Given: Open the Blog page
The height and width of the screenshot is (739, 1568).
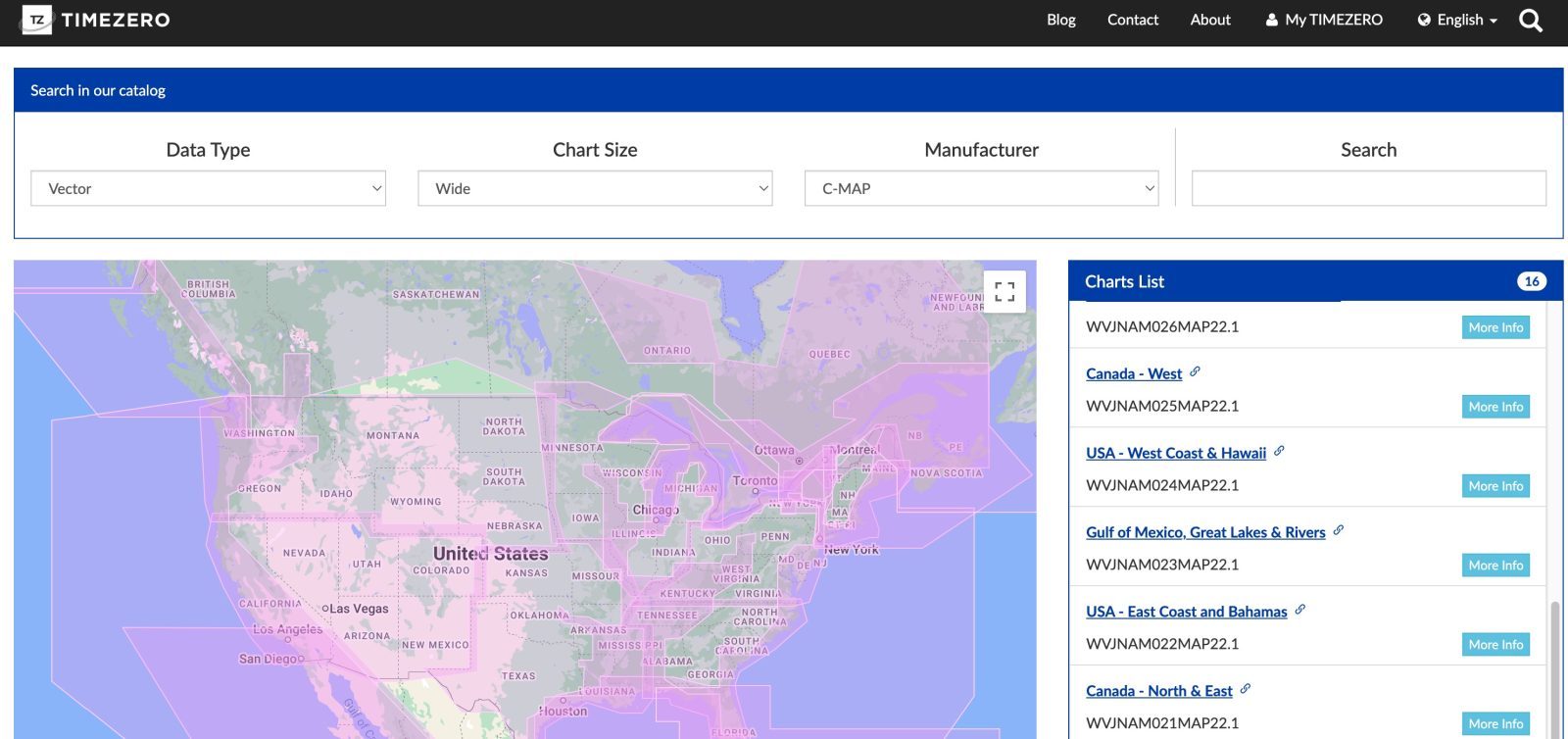Looking at the screenshot, I should click(1060, 20).
